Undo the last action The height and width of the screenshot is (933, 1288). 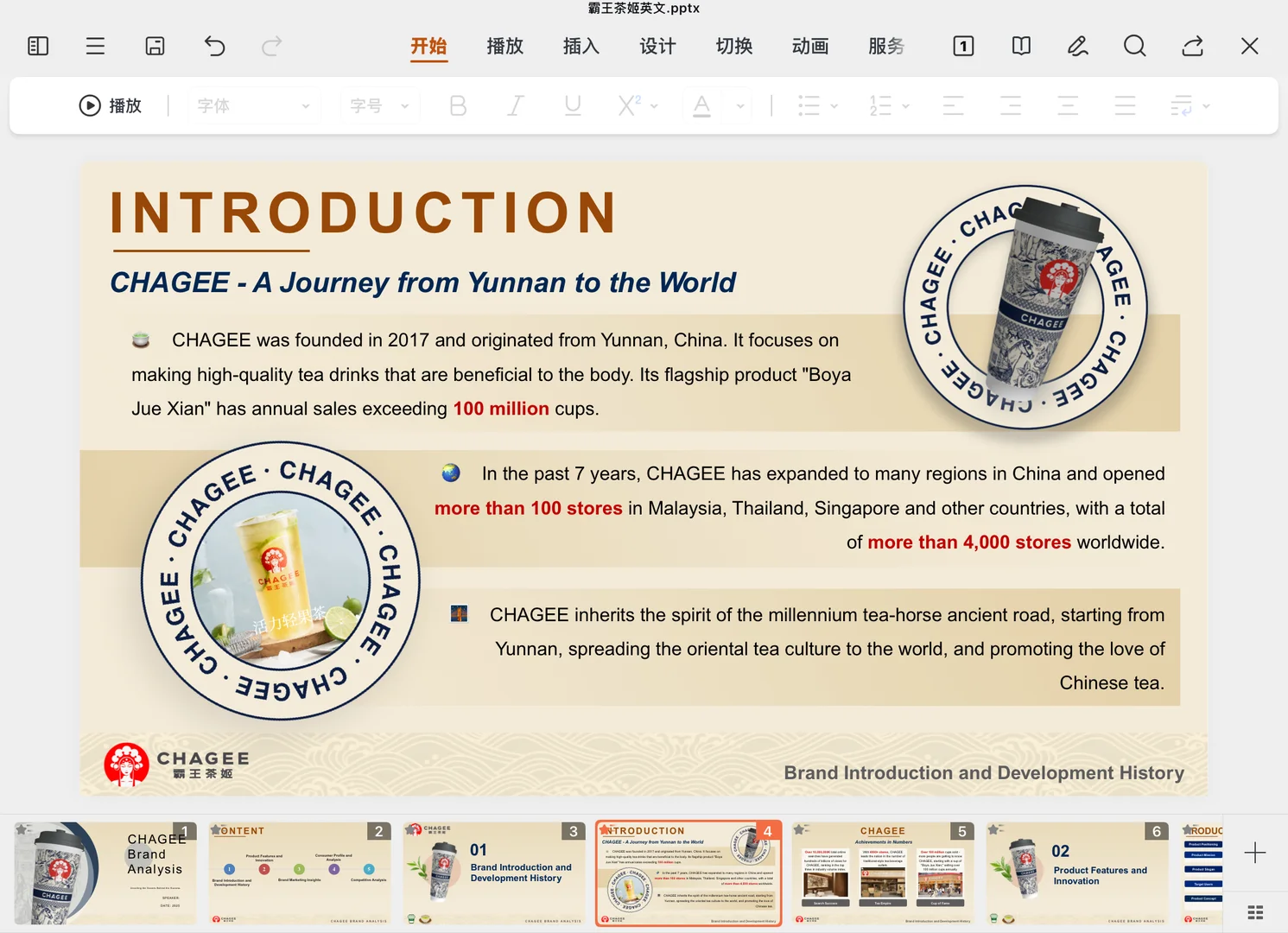(214, 46)
